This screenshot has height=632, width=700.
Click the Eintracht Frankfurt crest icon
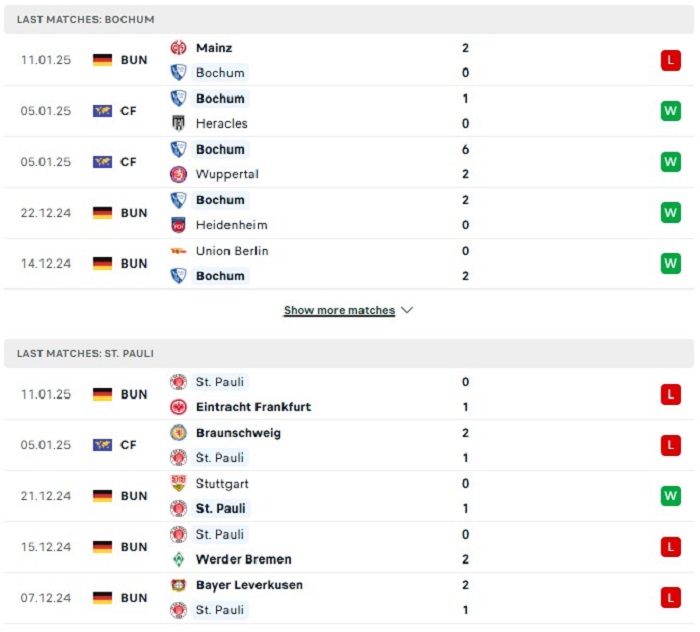[178, 407]
